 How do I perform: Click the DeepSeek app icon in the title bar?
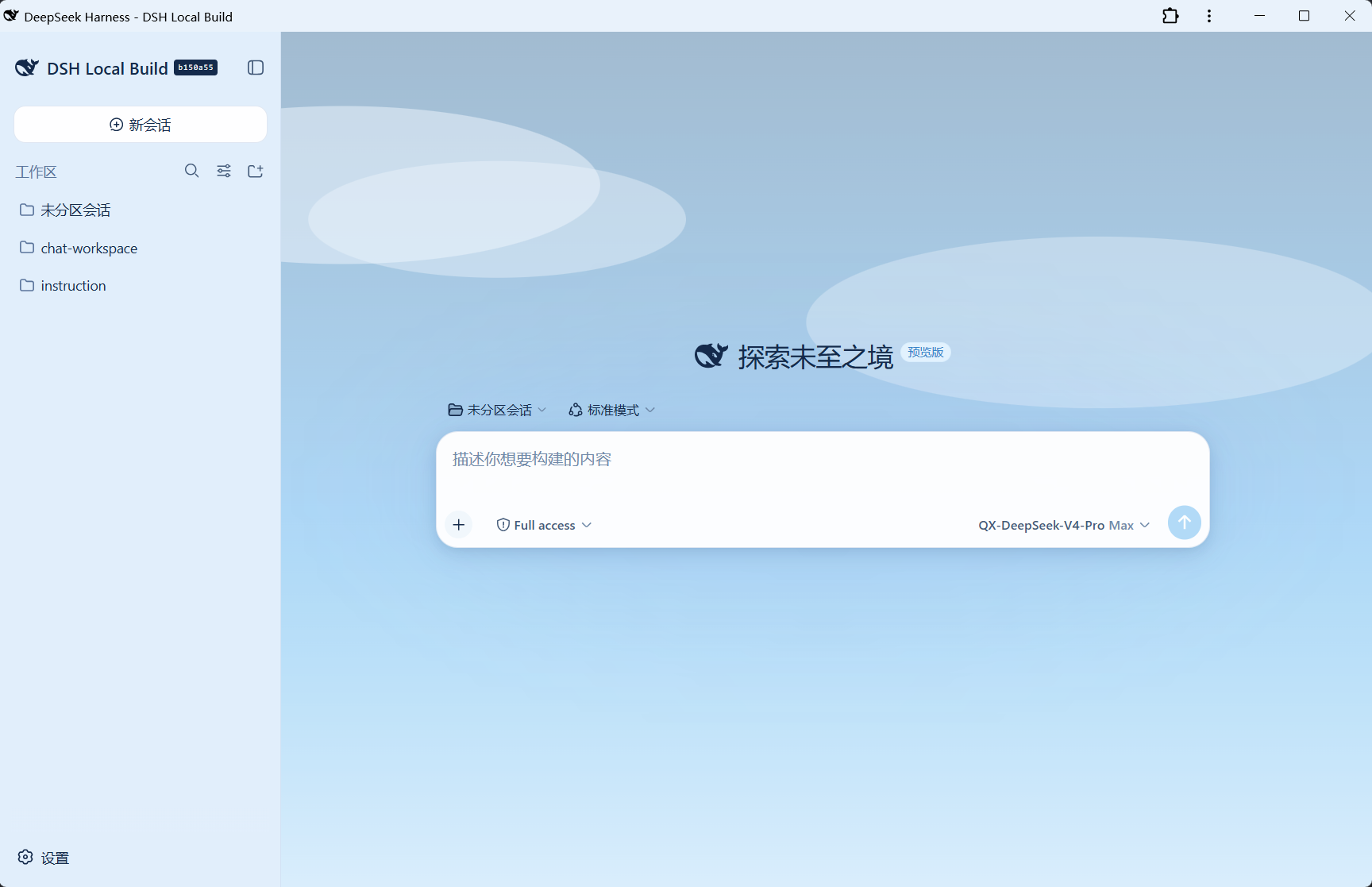11,16
